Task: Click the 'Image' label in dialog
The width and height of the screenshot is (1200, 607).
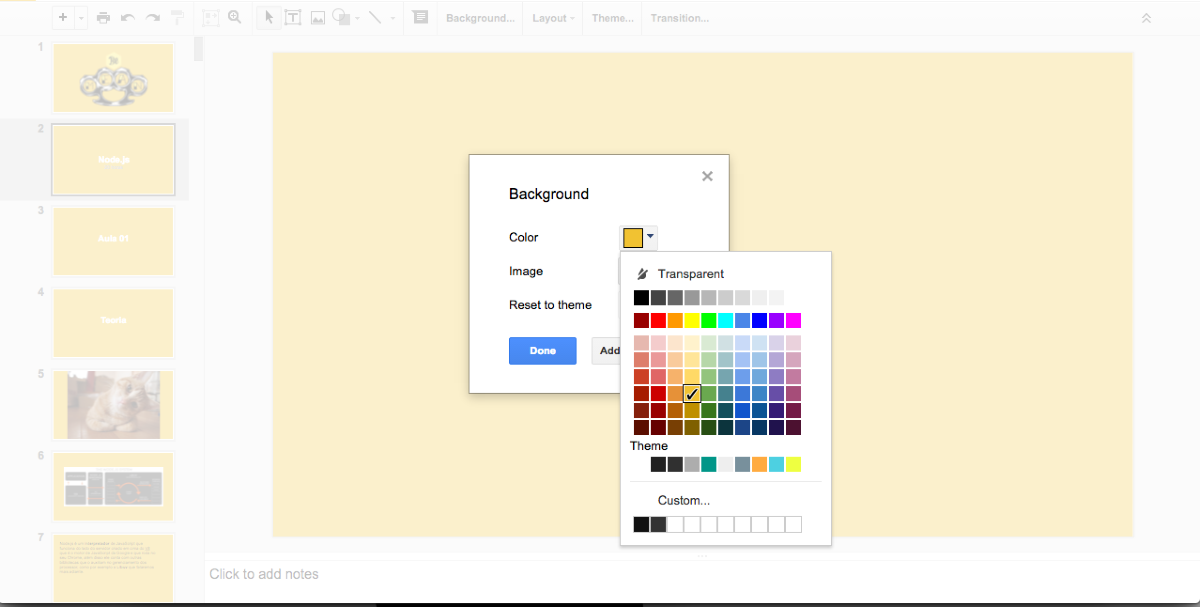Action: [x=526, y=272]
